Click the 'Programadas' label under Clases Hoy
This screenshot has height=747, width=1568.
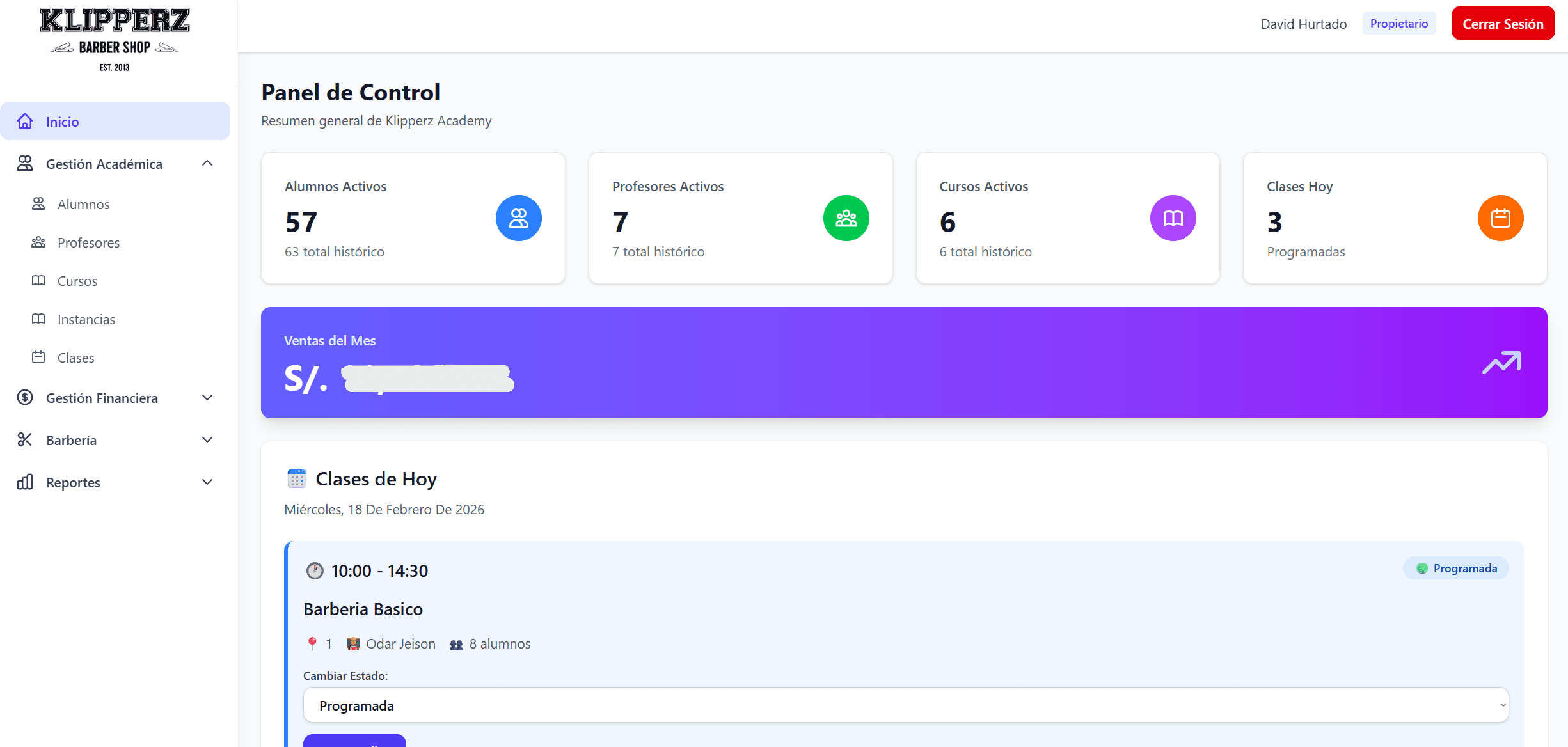pos(1306,252)
